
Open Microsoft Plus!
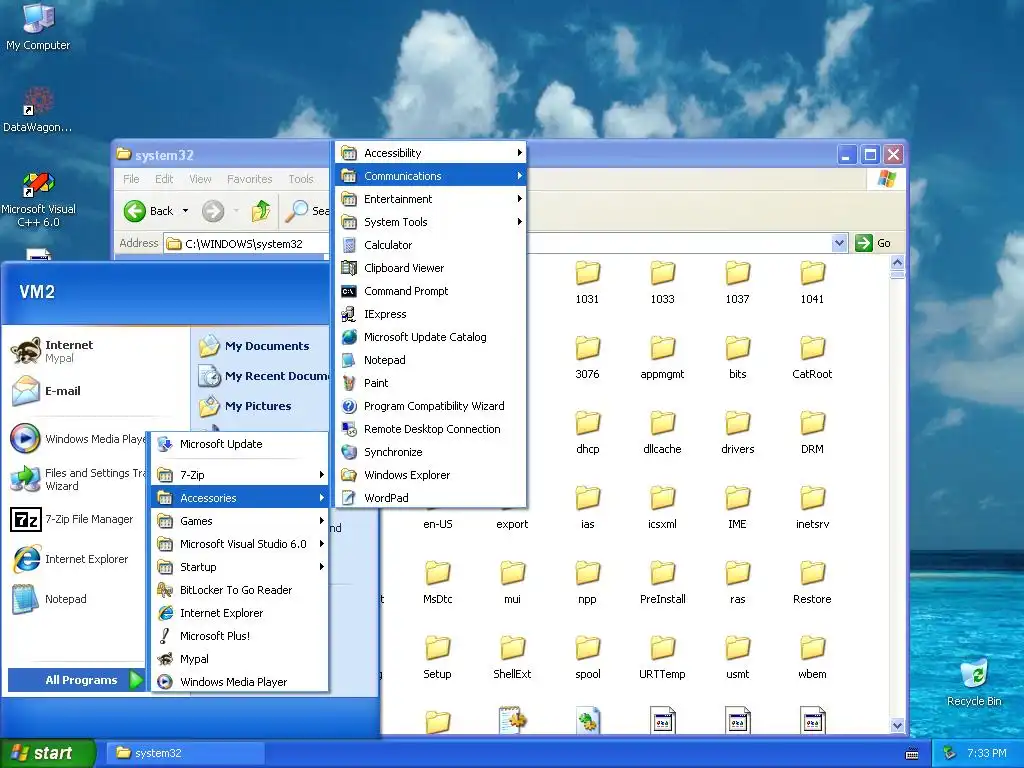pos(240,635)
